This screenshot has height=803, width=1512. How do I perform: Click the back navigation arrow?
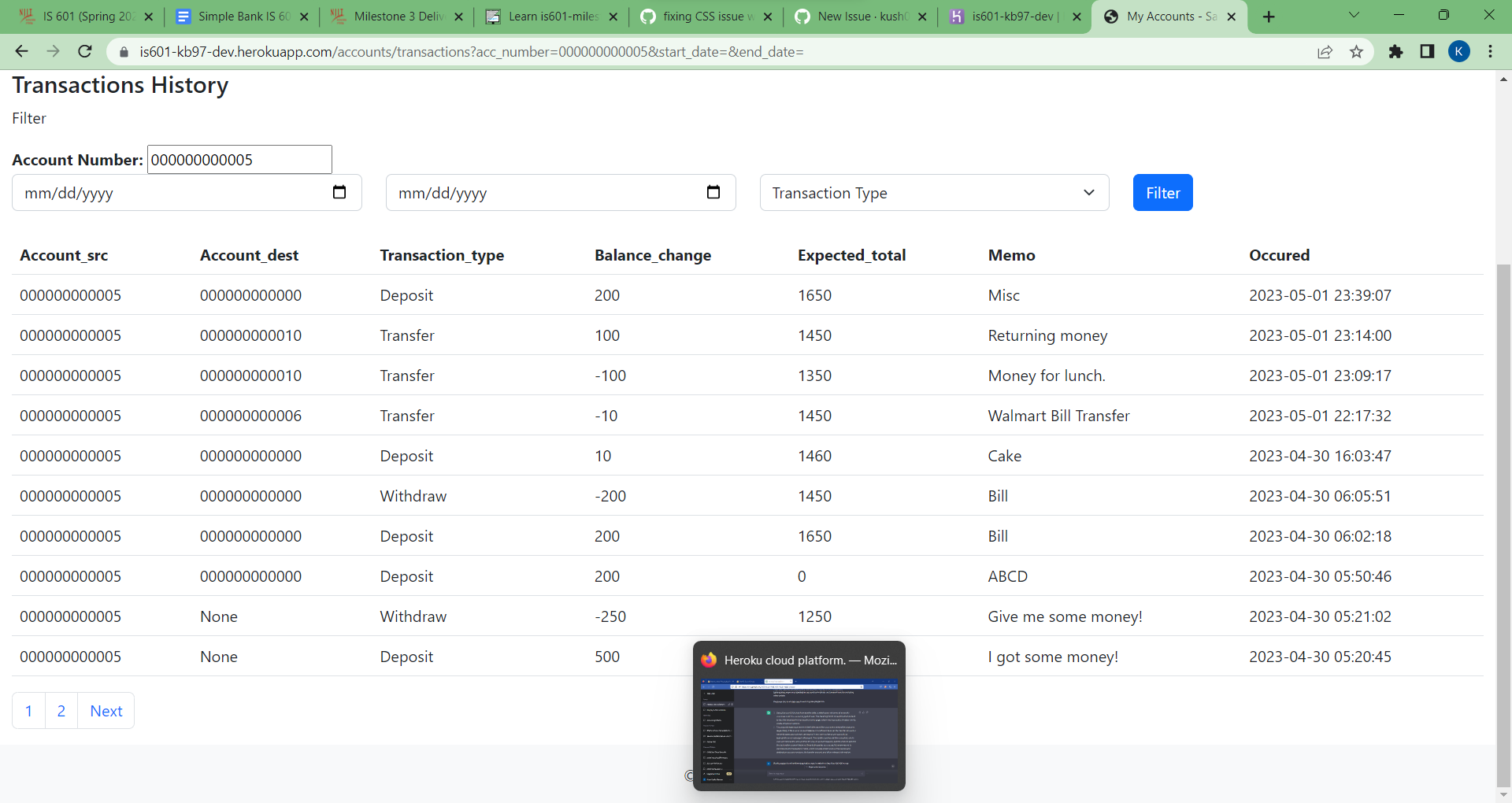tap(21, 51)
